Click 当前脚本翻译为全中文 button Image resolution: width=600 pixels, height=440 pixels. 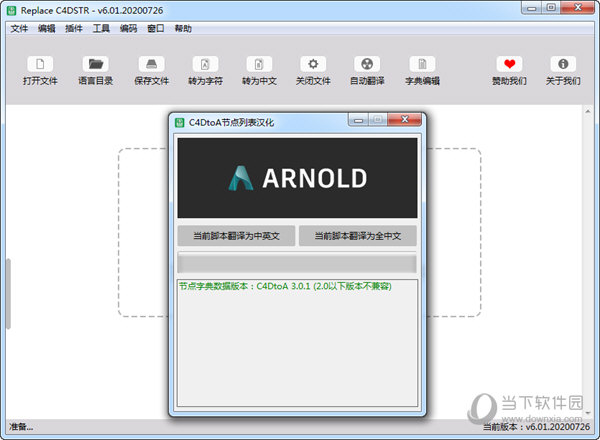[358, 236]
